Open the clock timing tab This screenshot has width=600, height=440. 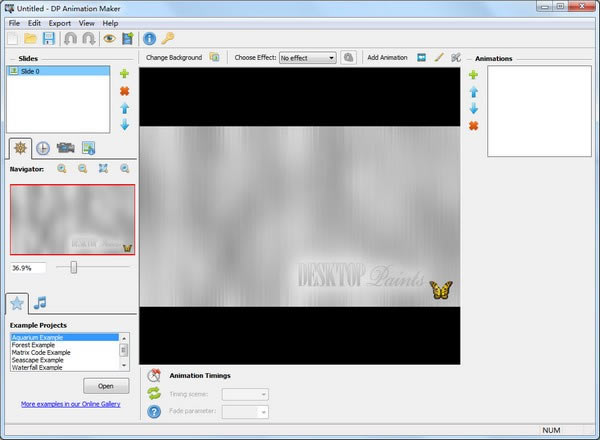[x=43, y=149]
